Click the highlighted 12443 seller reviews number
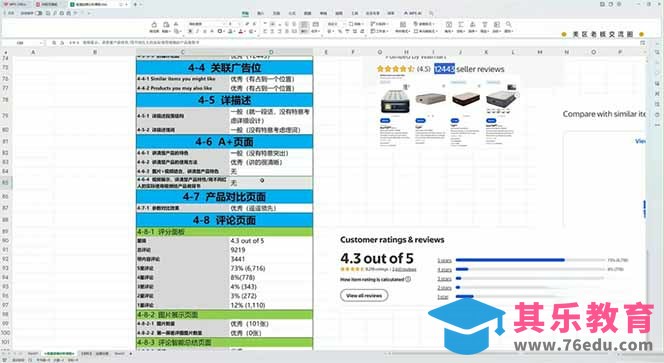Image resolution: width=664 pixels, height=363 pixels. 444,69
